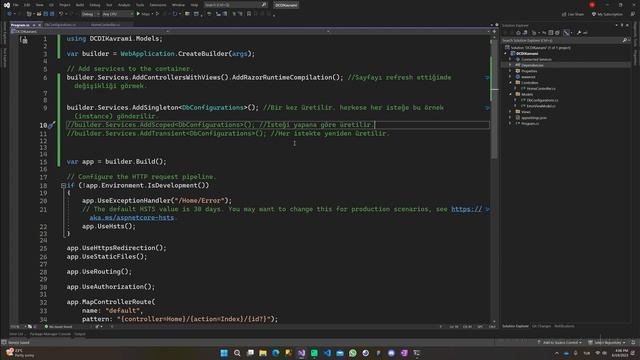
Task: Select Connected Services in Solution Explorer
Action: click(x=536, y=60)
